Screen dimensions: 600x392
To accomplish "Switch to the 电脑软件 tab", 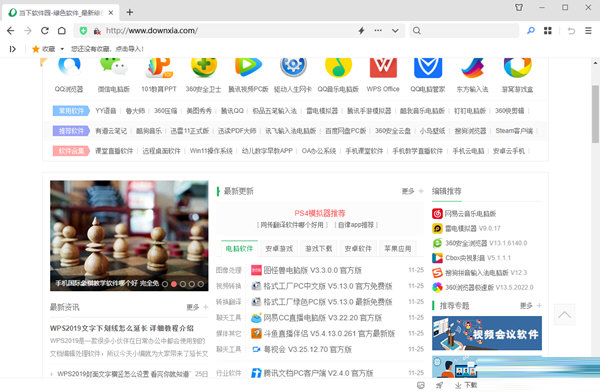I will click(240, 249).
